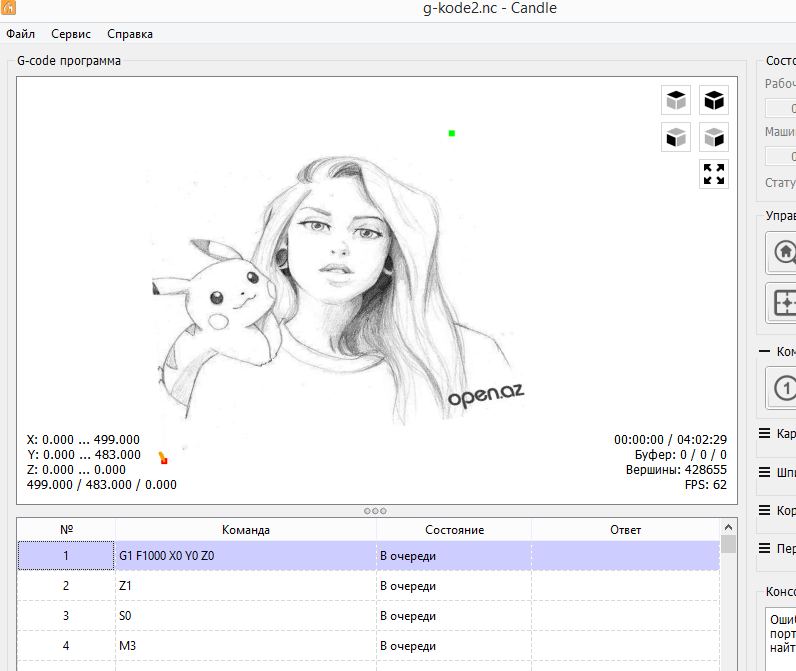The height and width of the screenshot is (671, 796).
Task: Click user command button 1
Action: [x=783, y=388]
